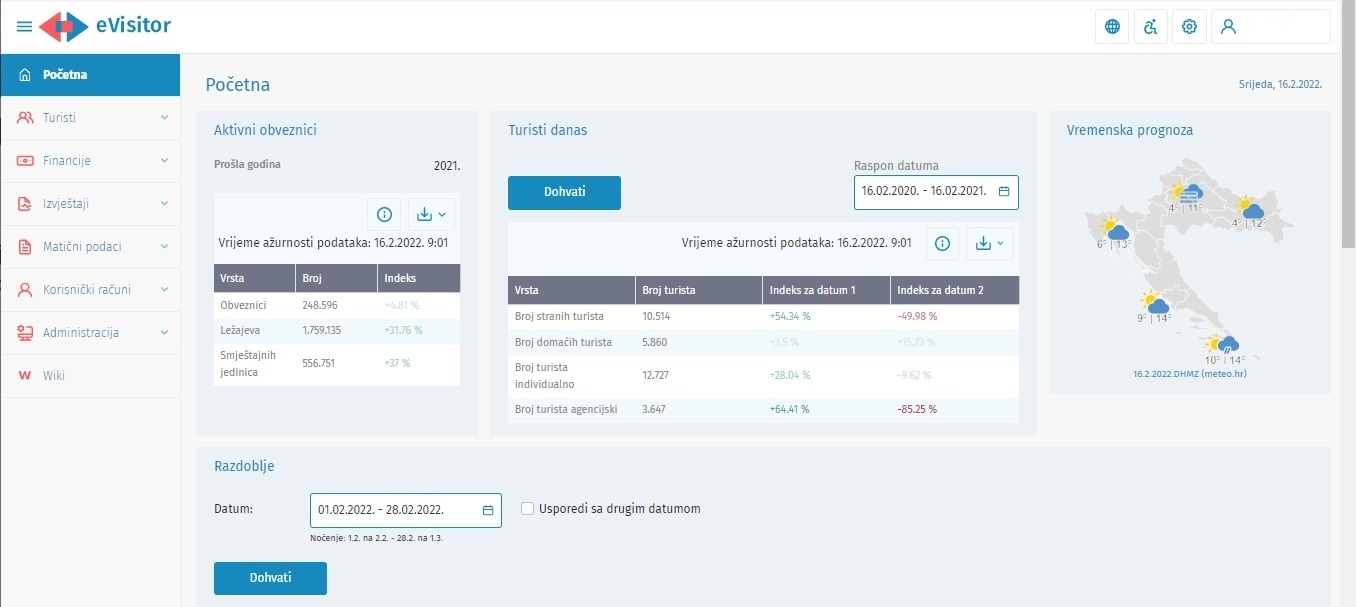
Task: Click the hamburger menu icon
Action: click(24, 27)
